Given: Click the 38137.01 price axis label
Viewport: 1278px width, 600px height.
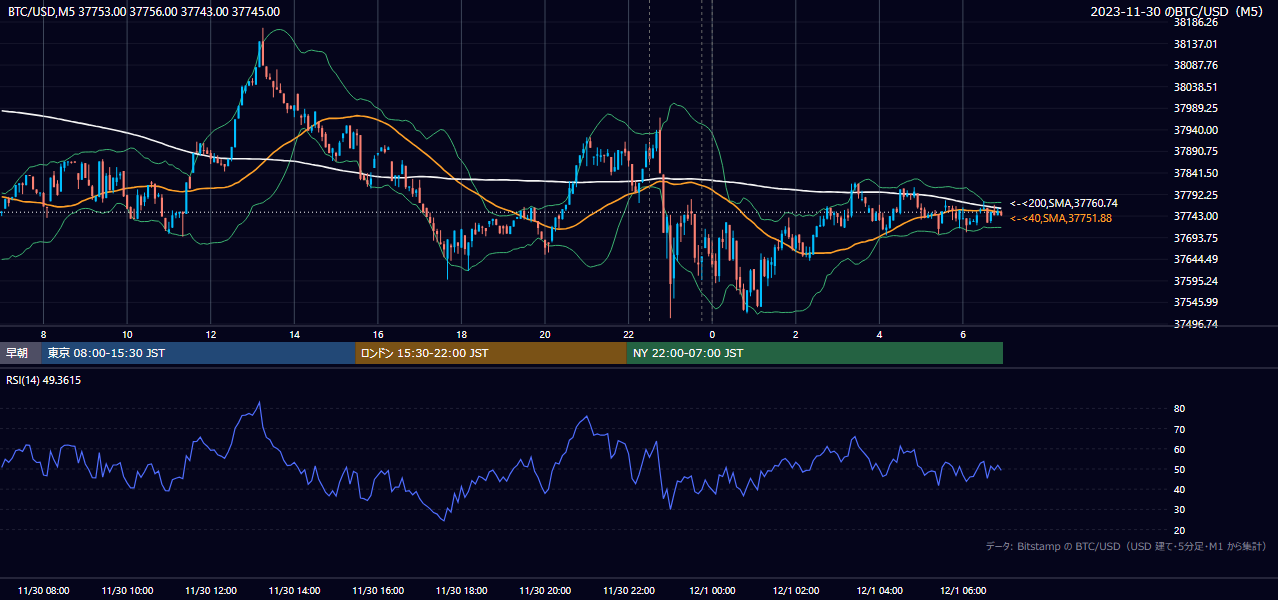Looking at the screenshot, I should click(1196, 44).
